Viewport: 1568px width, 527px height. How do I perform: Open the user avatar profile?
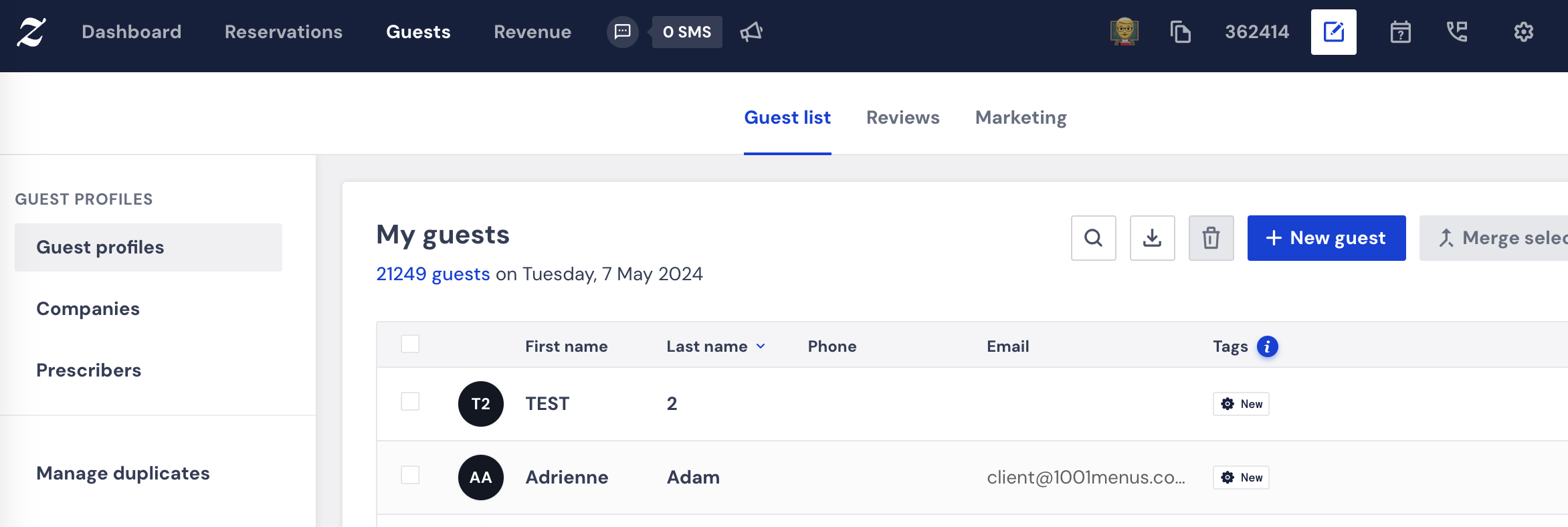click(1124, 31)
